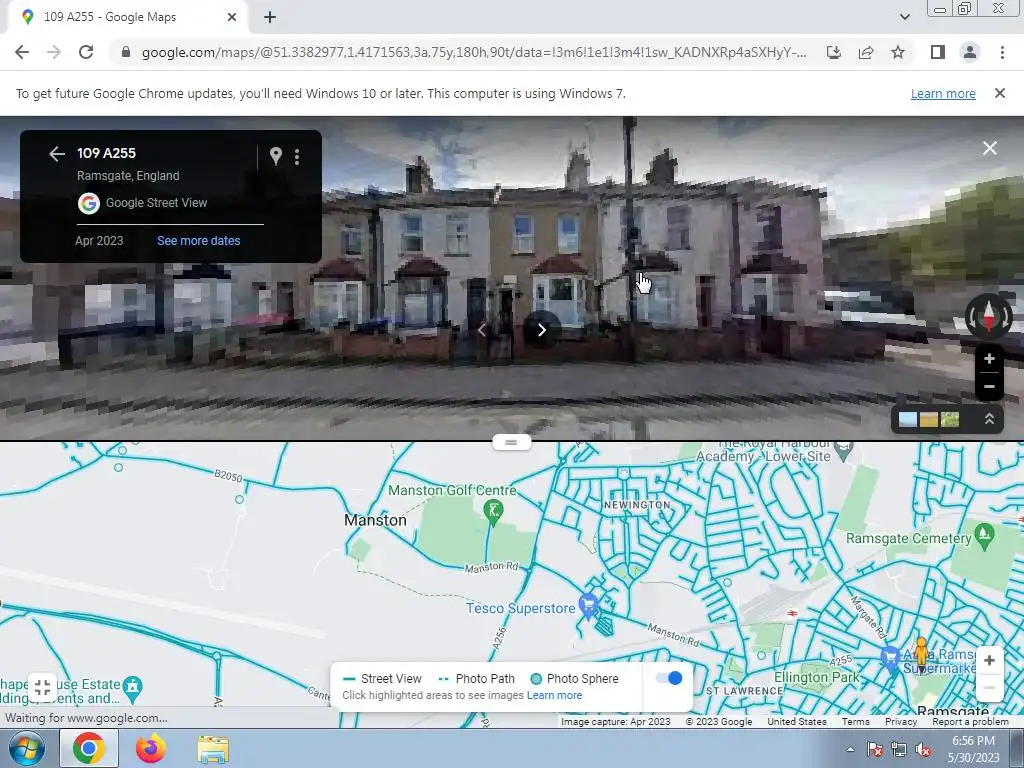Click the muted volume tray icon

[924, 750]
